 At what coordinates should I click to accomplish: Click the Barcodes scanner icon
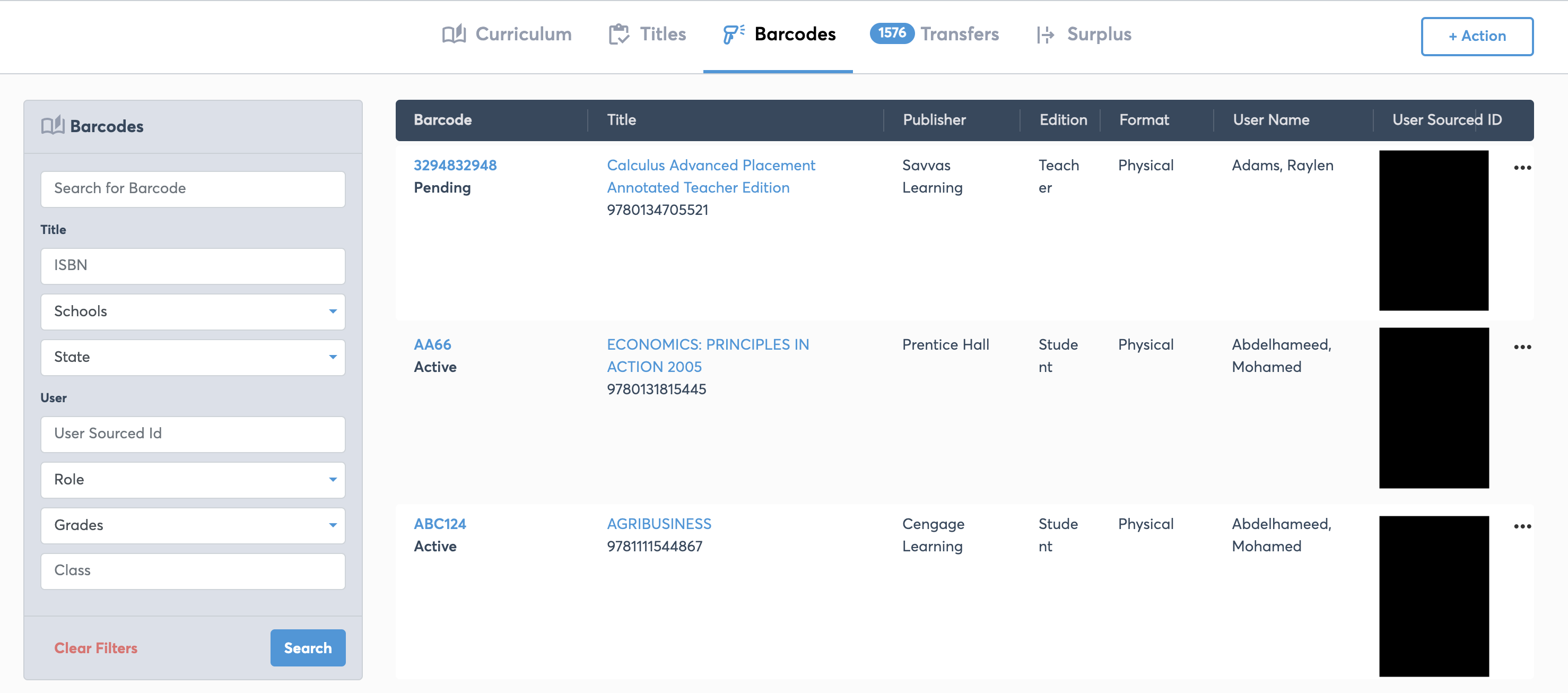pyautogui.click(x=734, y=34)
